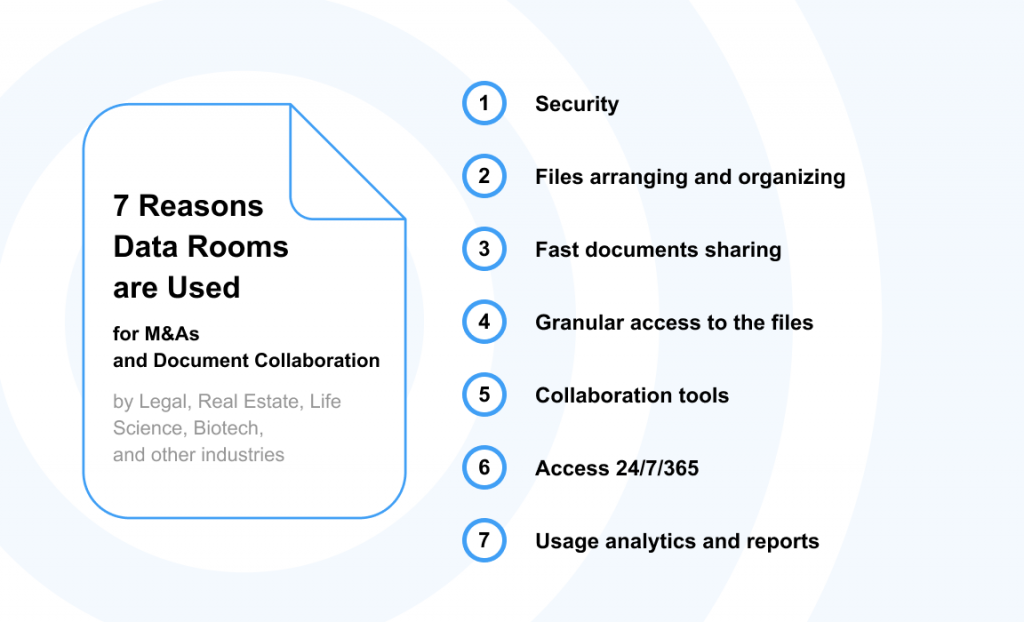Select the Granular access to the files text

click(674, 322)
